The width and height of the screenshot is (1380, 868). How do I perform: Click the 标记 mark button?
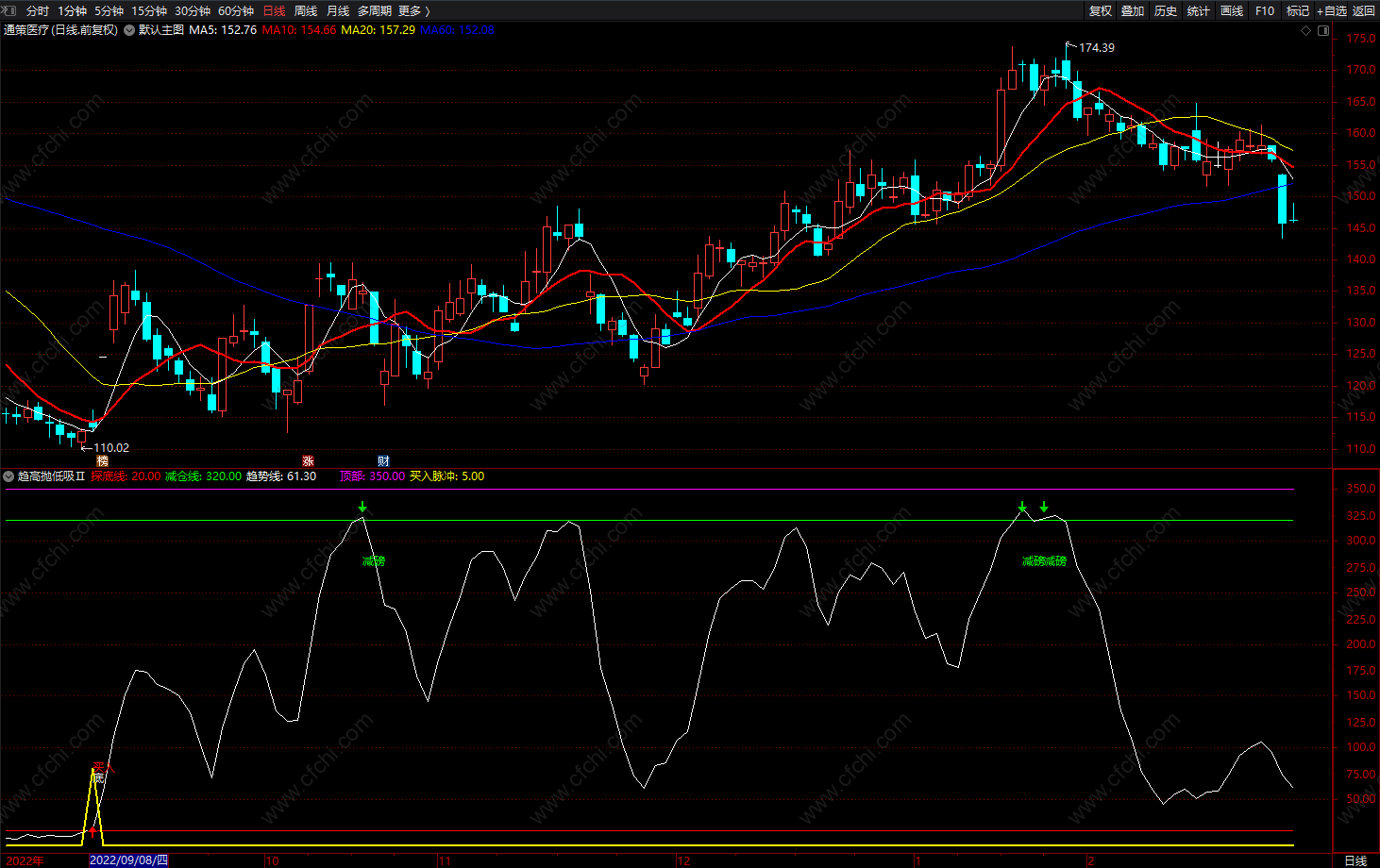(x=1298, y=11)
